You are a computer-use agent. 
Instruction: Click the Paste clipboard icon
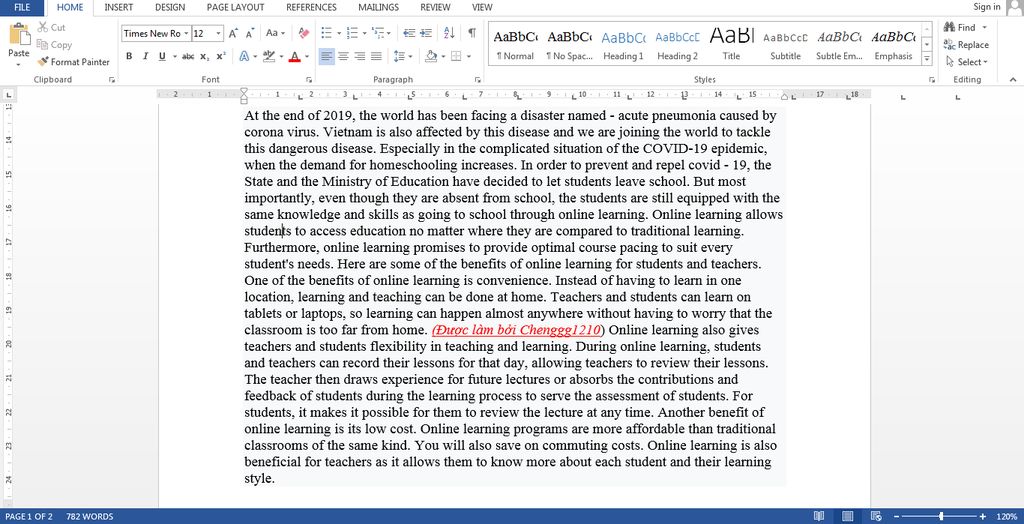19,34
